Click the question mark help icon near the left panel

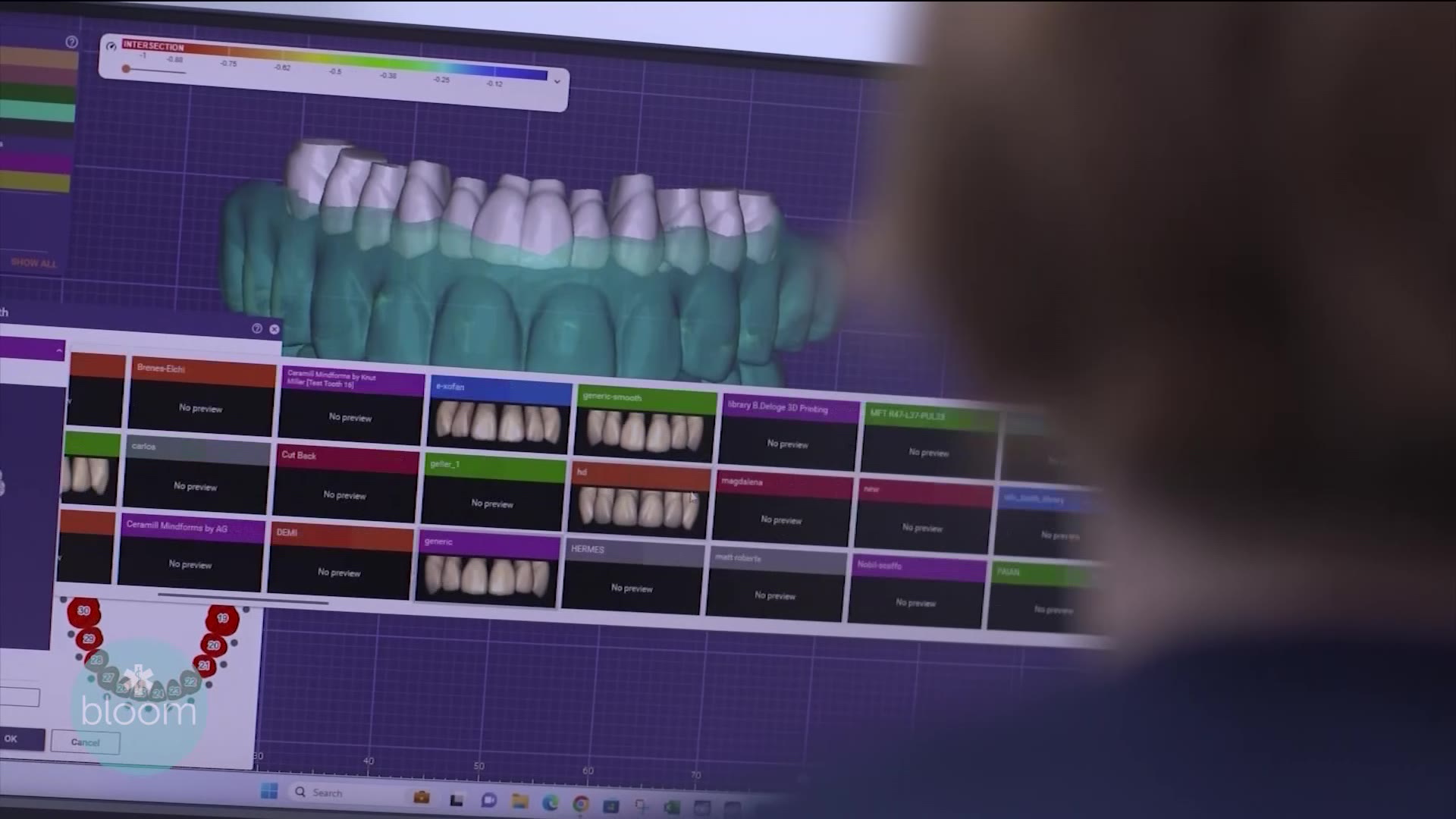[71, 42]
